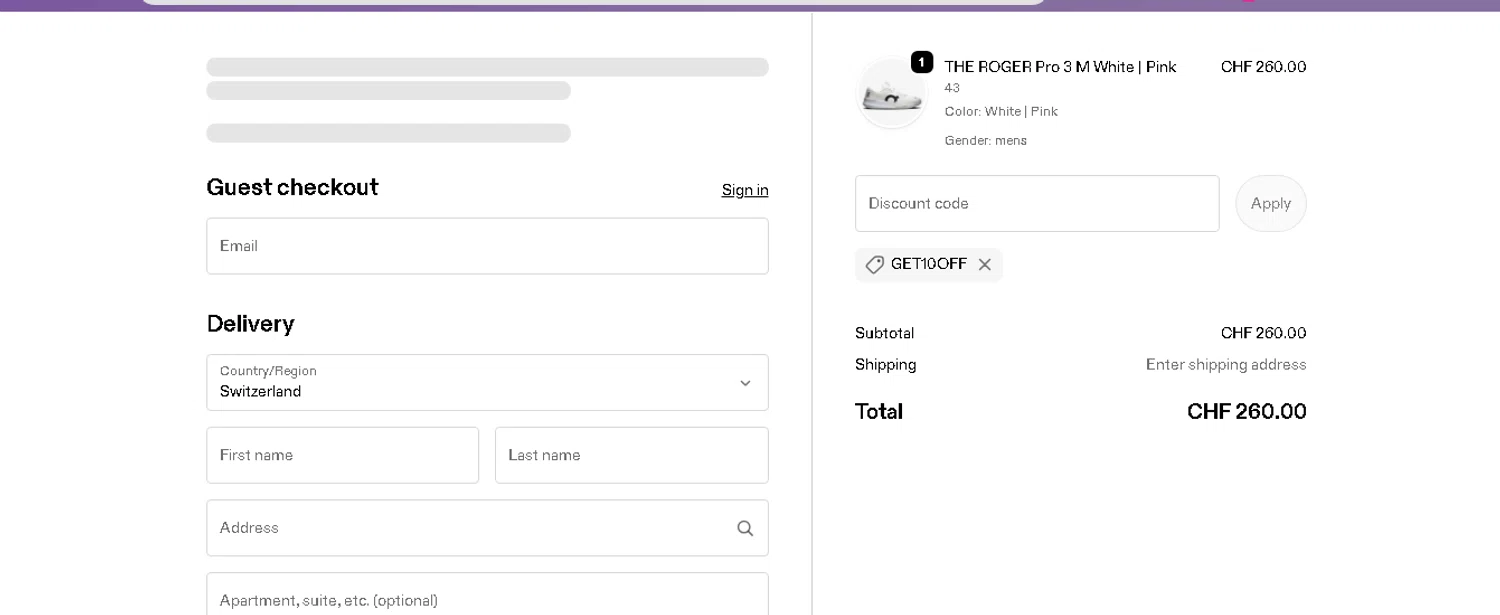Viewport: 1500px width, 615px height.
Task: Click the Last name field
Action: [632, 455]
